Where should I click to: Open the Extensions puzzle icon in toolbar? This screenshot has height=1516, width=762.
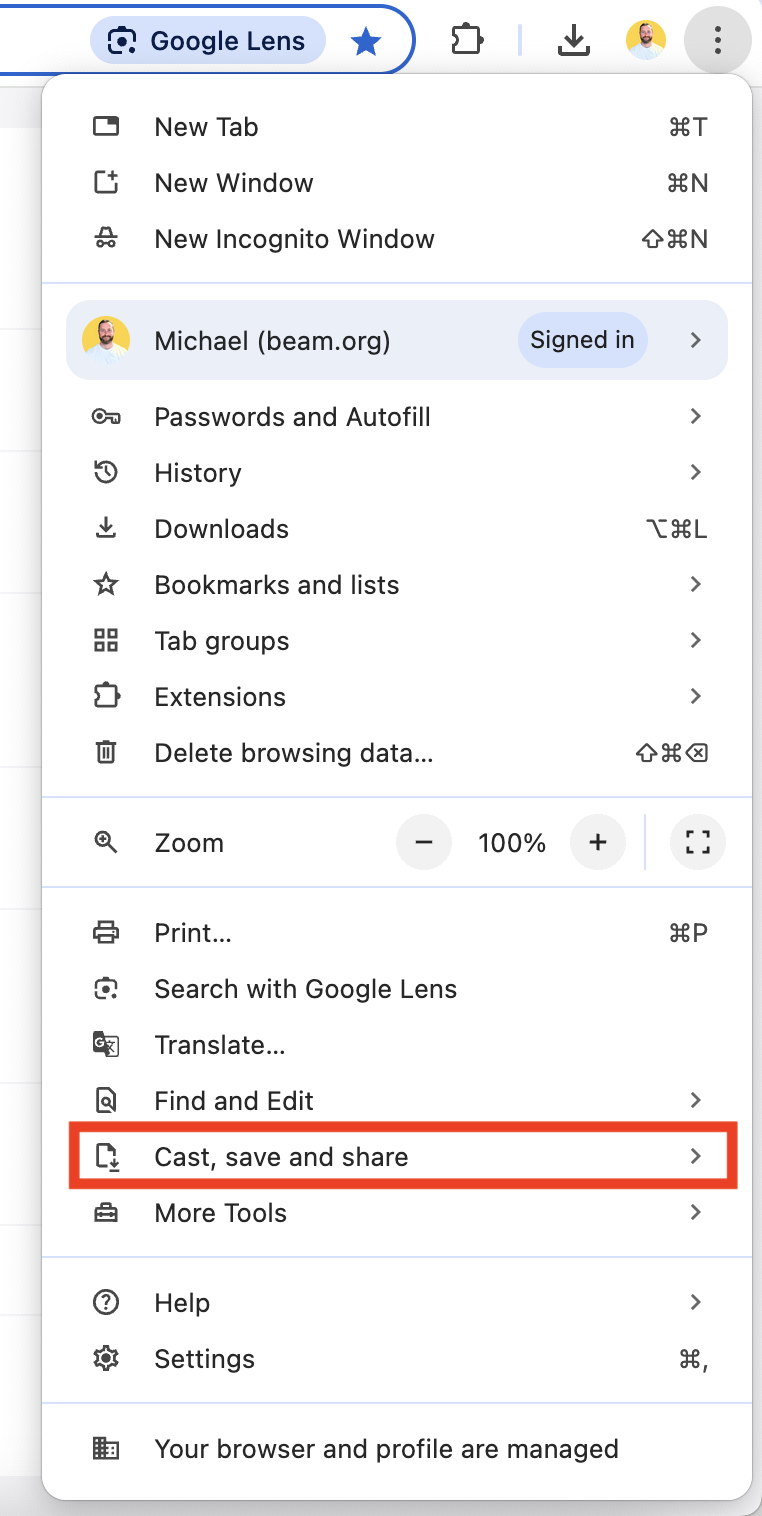coord(467,40)
